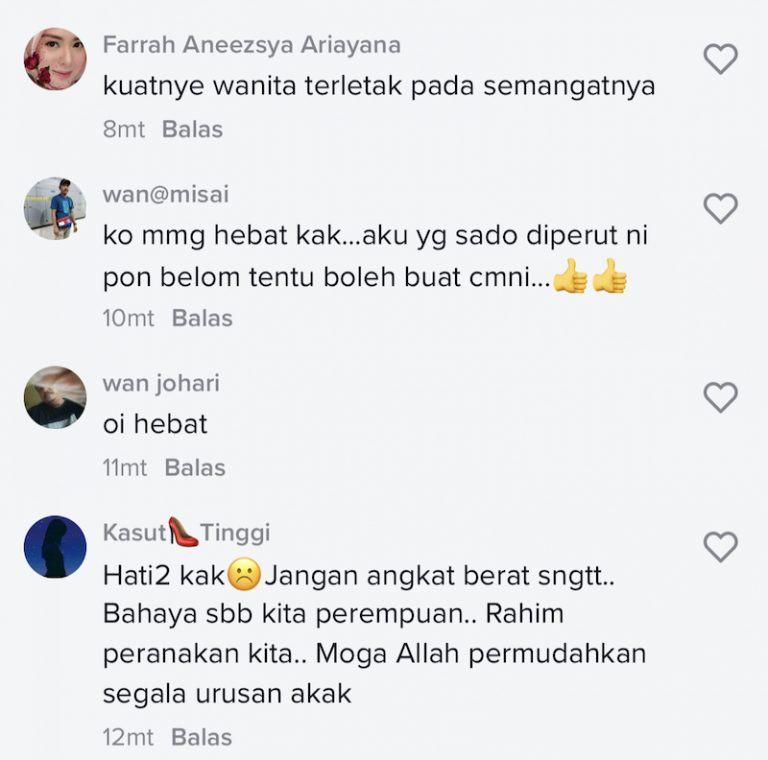Select comment text 'kuatnye wanita terletak pada semangatnya'
This screenshot has height=760, width=768.
(379, 87)
